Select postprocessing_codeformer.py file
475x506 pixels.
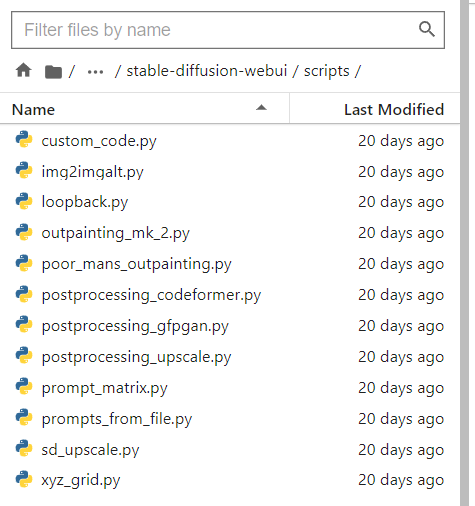230,295
